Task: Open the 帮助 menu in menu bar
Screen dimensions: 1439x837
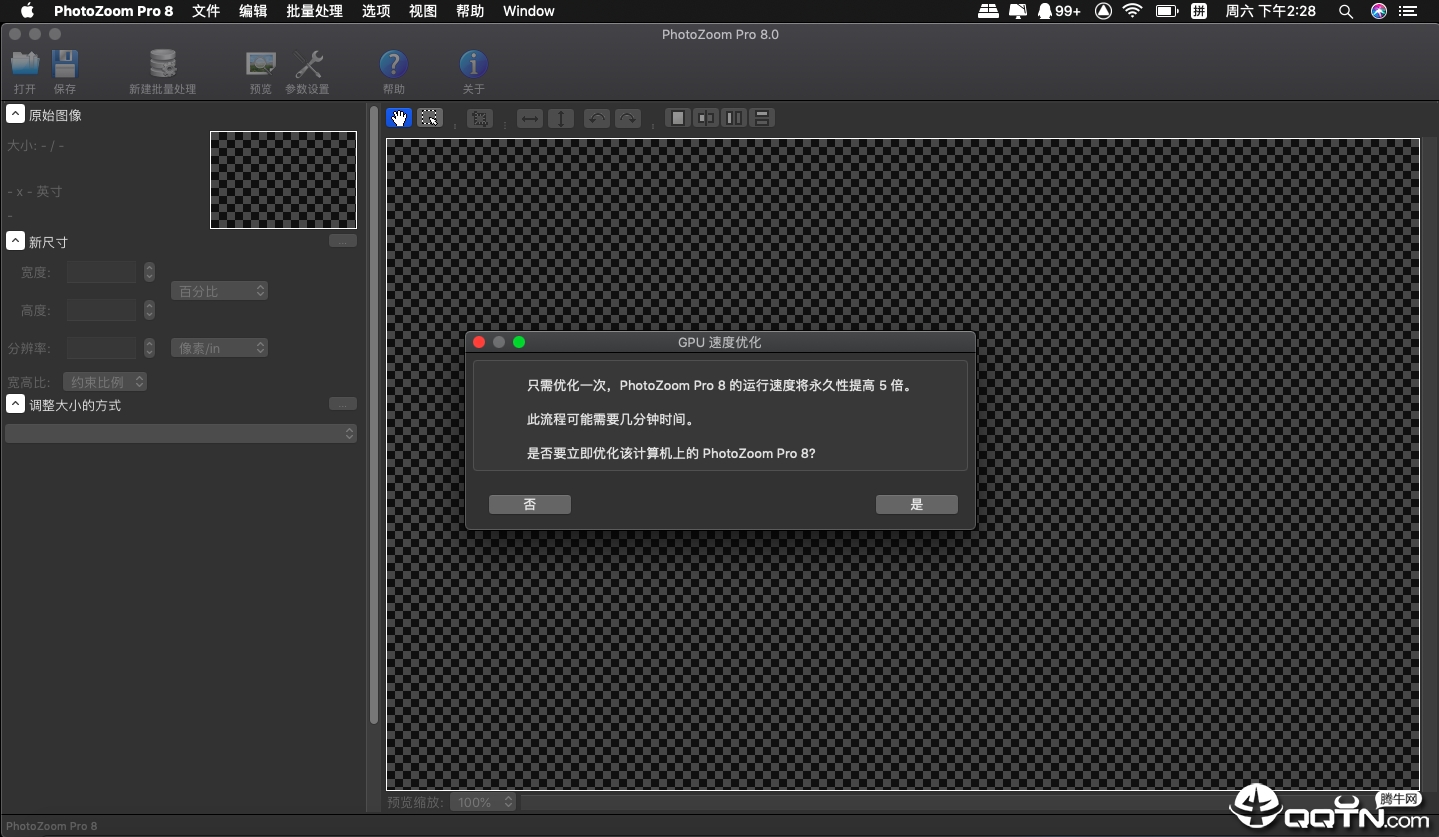Action: tap(470, 11)
